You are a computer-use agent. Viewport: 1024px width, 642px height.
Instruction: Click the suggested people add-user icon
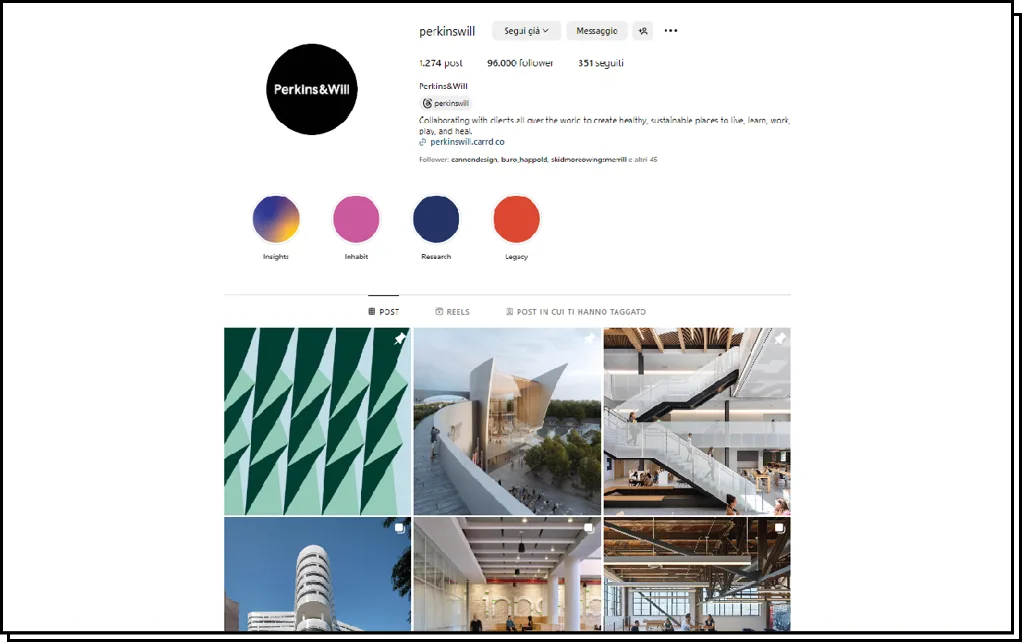pos(643,31)
